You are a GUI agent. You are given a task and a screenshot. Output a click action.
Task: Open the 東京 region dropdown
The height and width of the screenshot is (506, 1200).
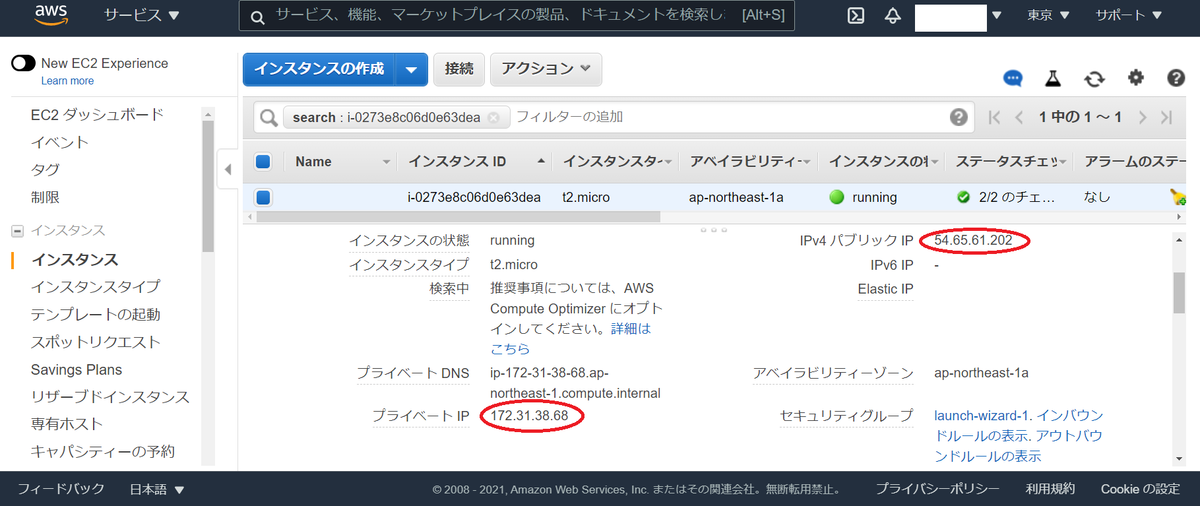1048,16
